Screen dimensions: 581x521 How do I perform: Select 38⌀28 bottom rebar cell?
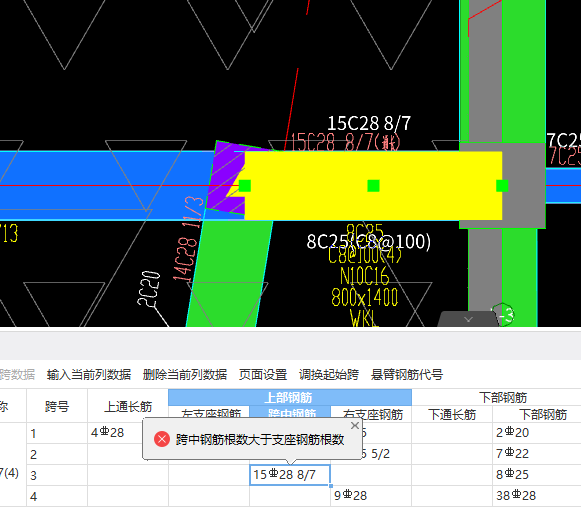pyautogui.click(x=537, y=496)
